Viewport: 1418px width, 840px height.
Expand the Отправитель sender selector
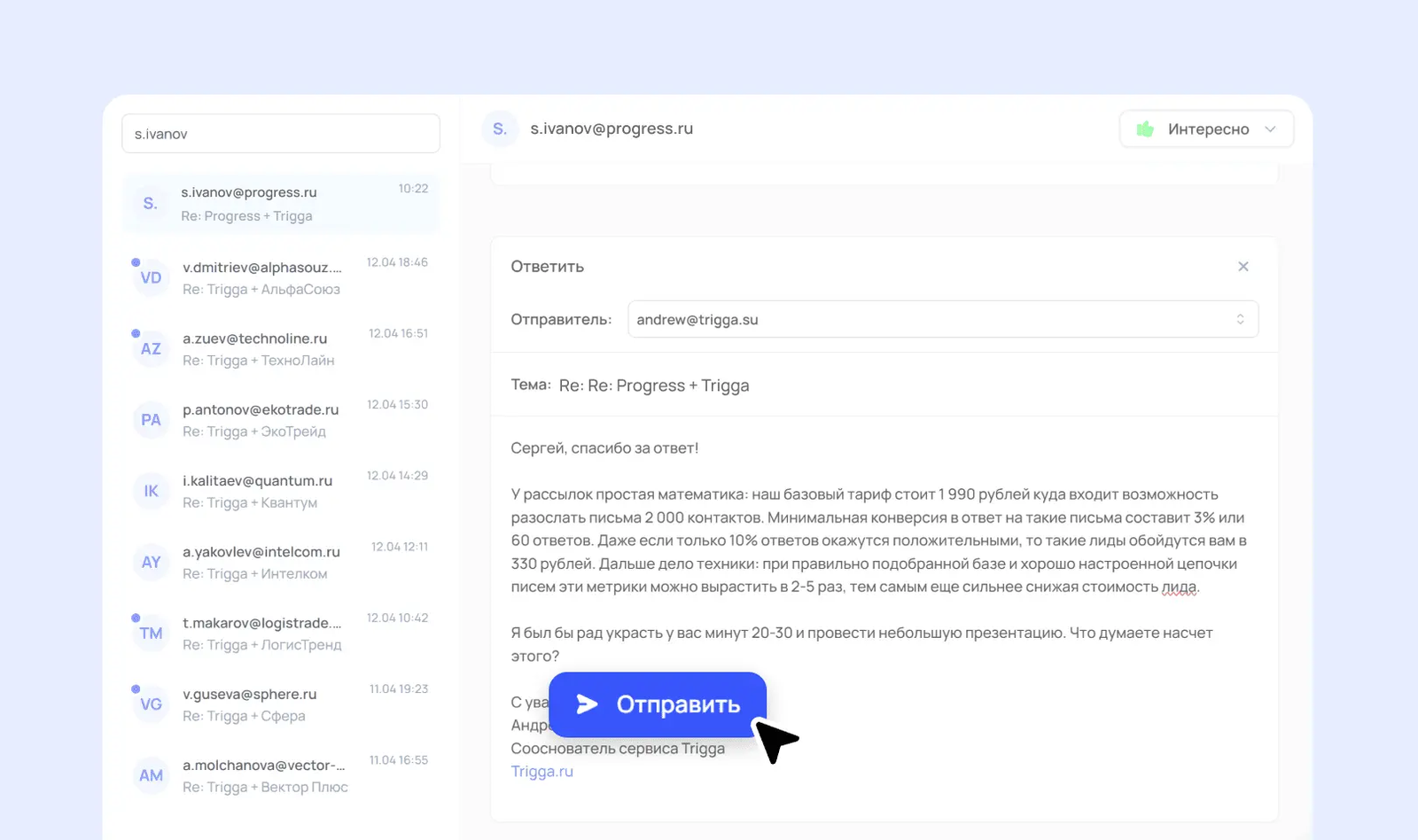pyautogui.click(x=942, y=320)
